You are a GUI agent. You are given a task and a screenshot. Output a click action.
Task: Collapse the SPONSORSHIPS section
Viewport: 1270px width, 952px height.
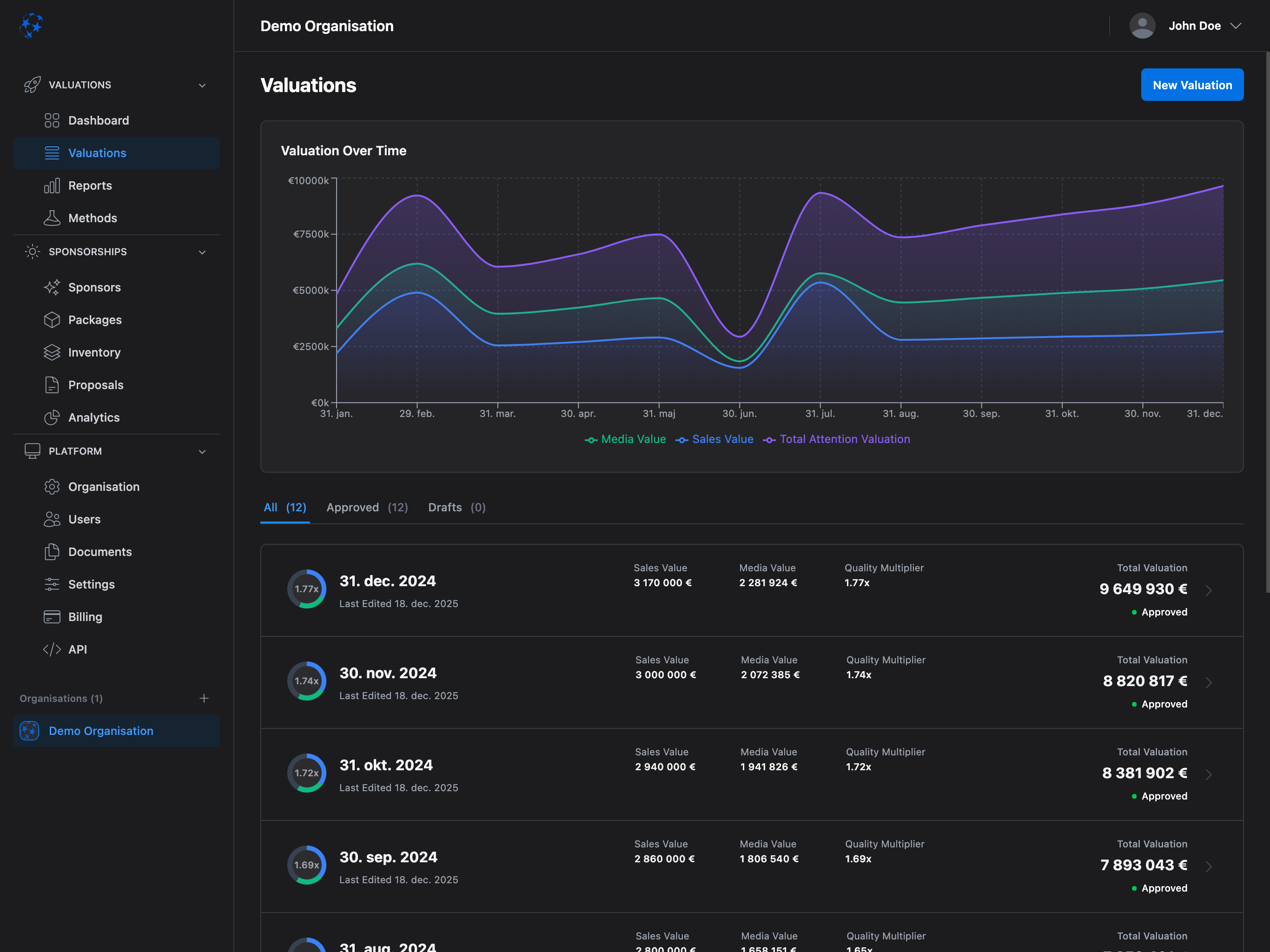click(x=202, y=251)
